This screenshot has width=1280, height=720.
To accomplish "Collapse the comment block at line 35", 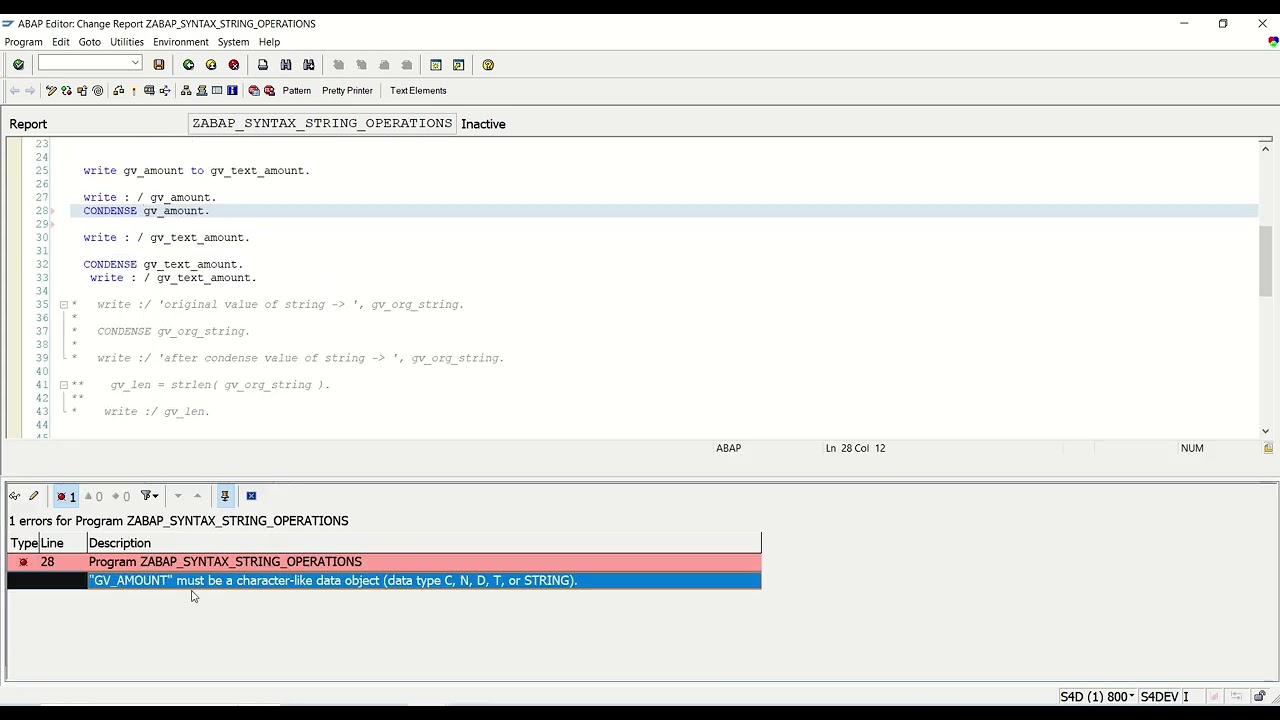I will pyautogui.click(x=63, y=305).
